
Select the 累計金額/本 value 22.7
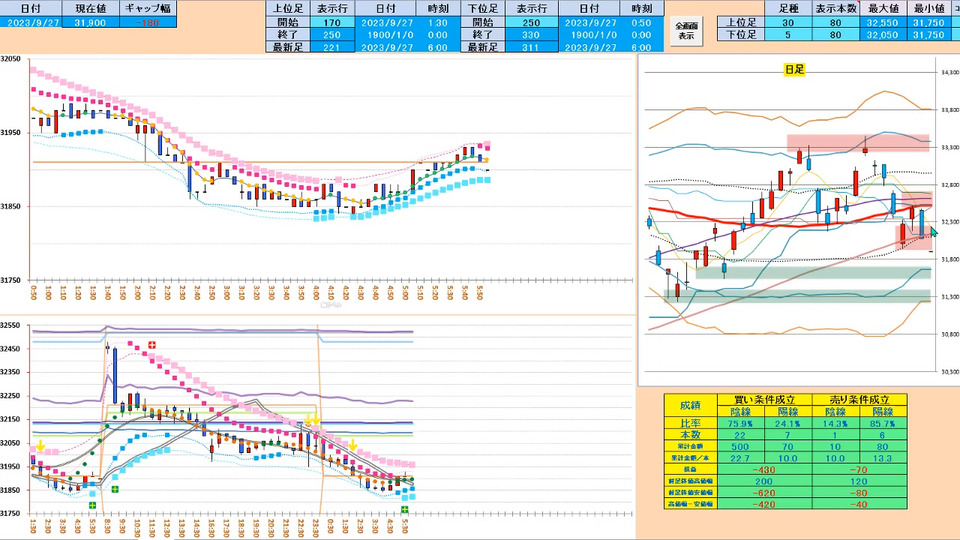pos(740,458)
